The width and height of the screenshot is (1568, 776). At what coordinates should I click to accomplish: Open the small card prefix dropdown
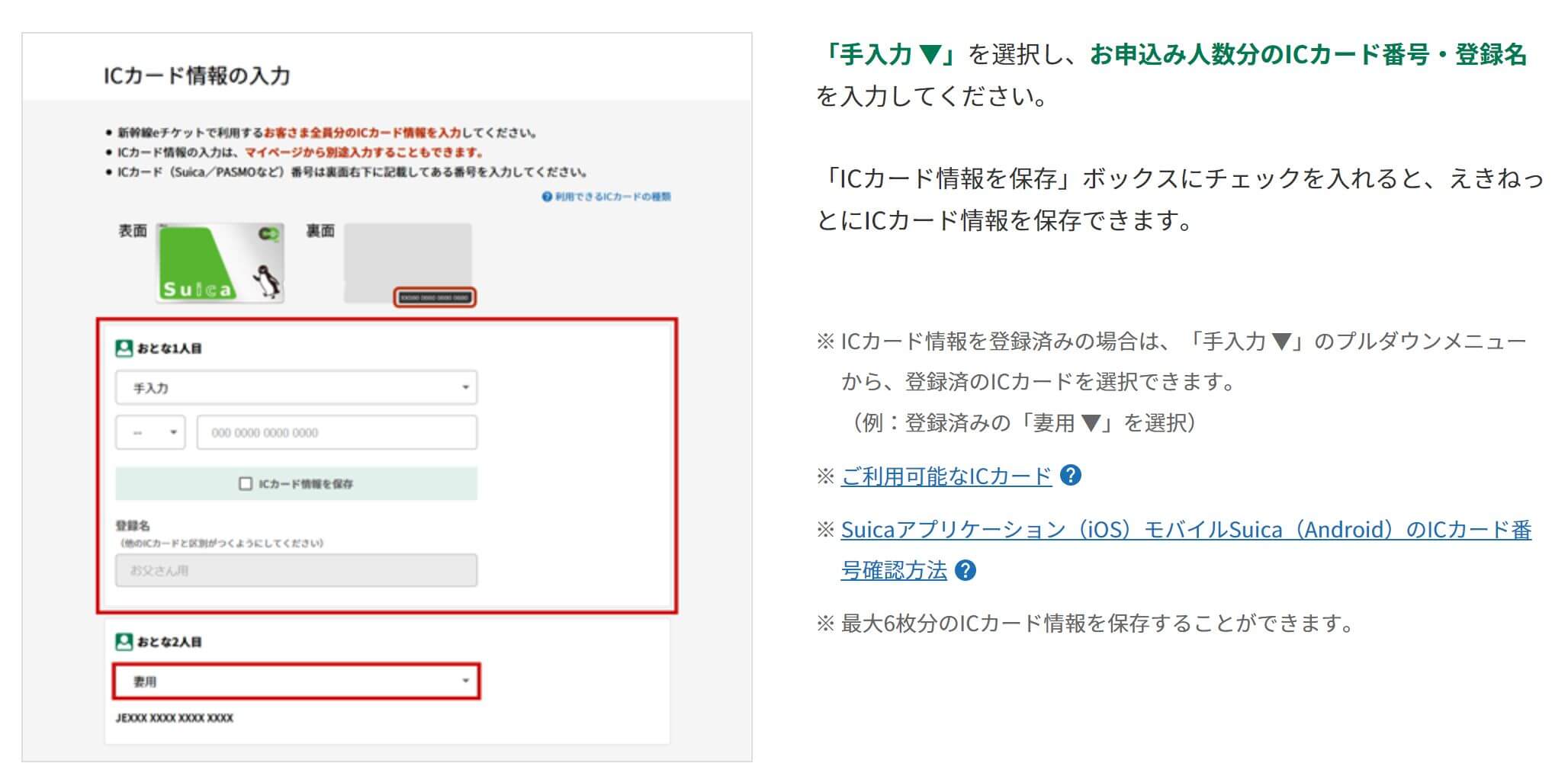(x=150, y=432)
